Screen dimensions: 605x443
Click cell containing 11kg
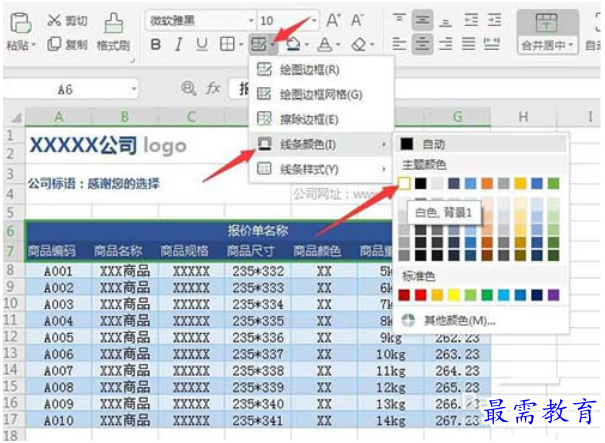pyautogui.click(x=390, y=370)
